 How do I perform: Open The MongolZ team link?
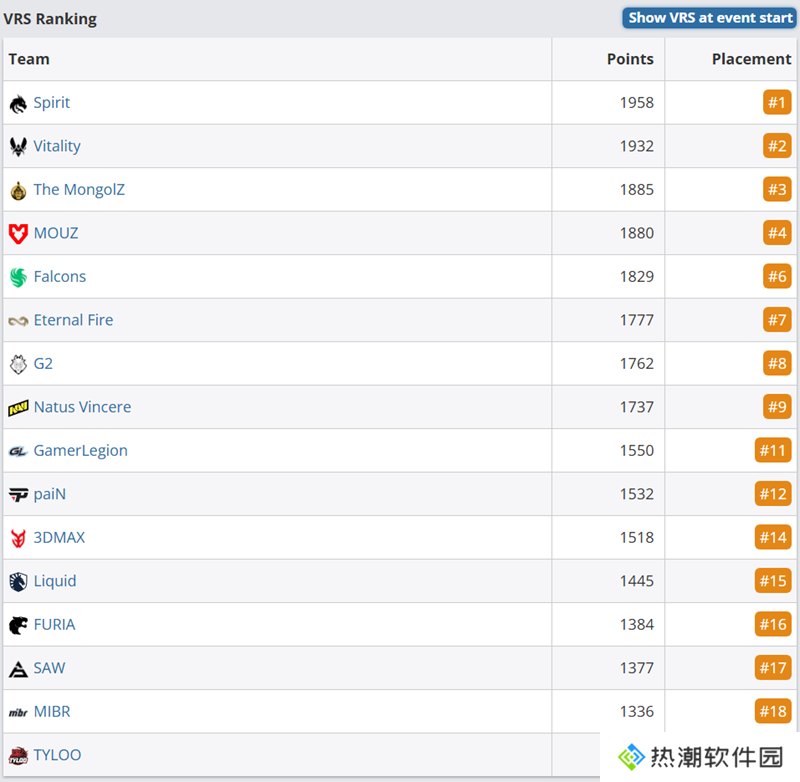[x=79, y=189]
